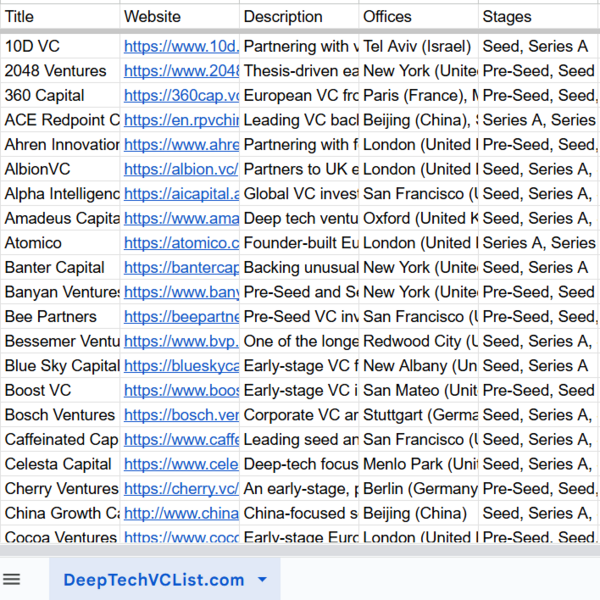Select the Redwood City offices cell
This screenshot has height=600, width=600.
click(418, 341)
